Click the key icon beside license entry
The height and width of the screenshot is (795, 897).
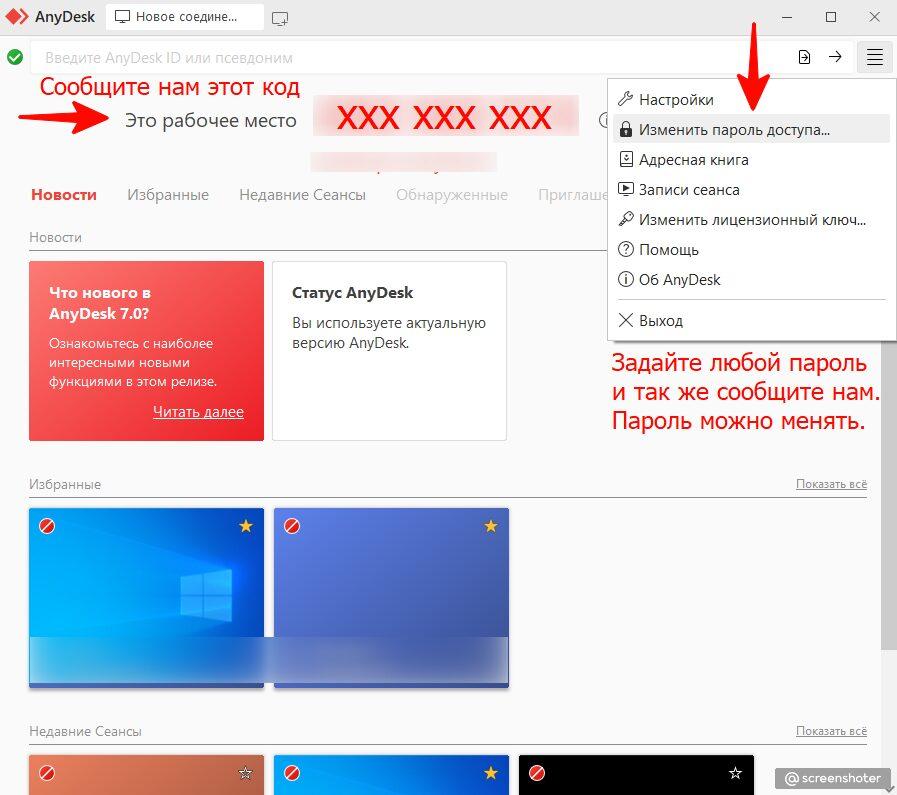pos(626,219)
